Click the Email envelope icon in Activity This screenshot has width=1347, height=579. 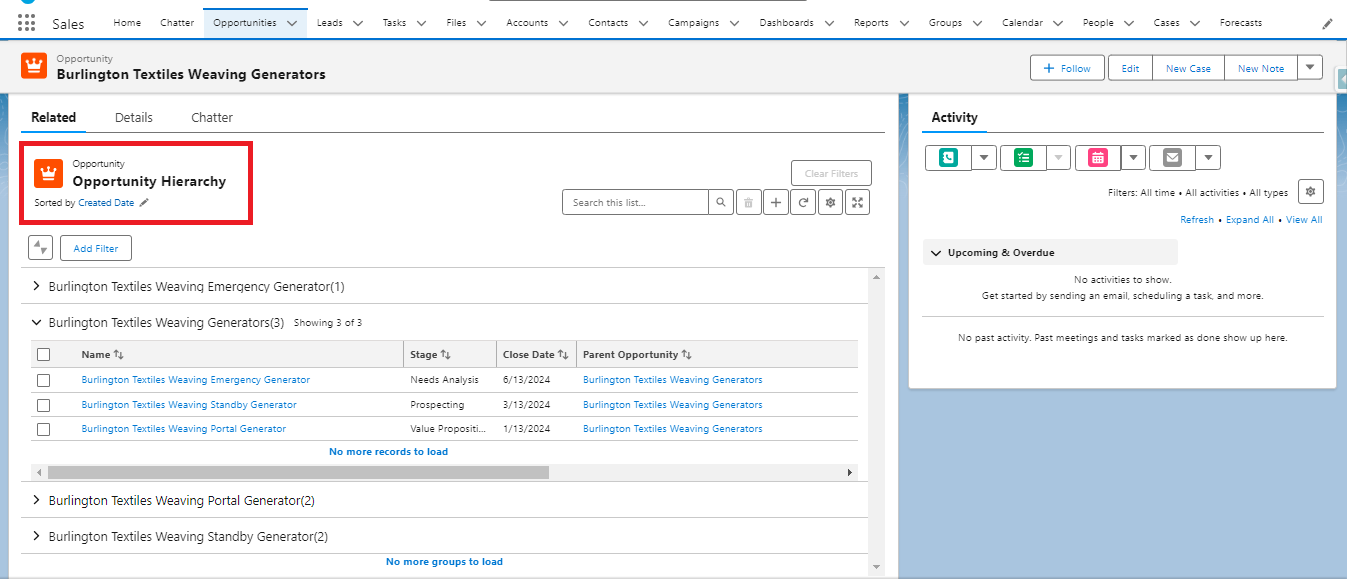pos(1172,157)
